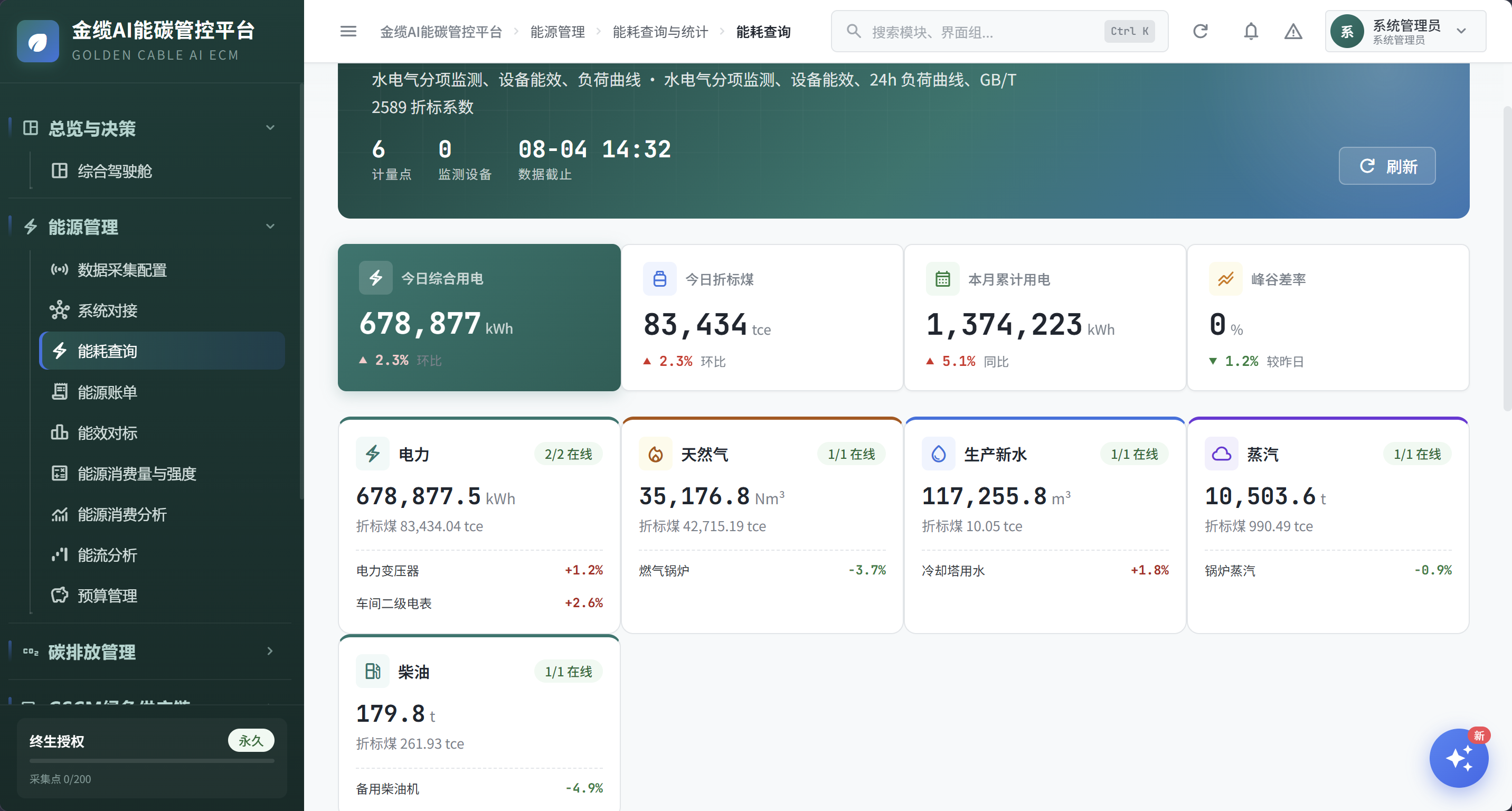The height and width of the screenshot is (811, 1512).
Task: Click the 蒸汽 cloud card icon
Action: click(x=1222, y=454)
